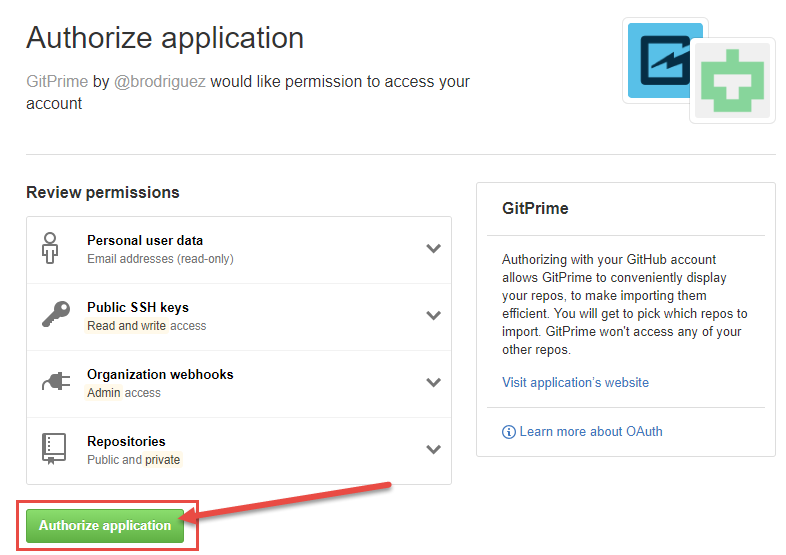The height and width of the screenshot is (555, 786).
Task: Click the blue GitPrime application logo
Action: coord(665,61)
